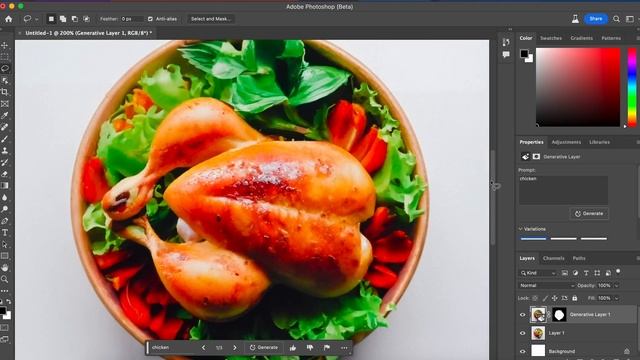Hide the Generative Layer 1 layer

522,315
